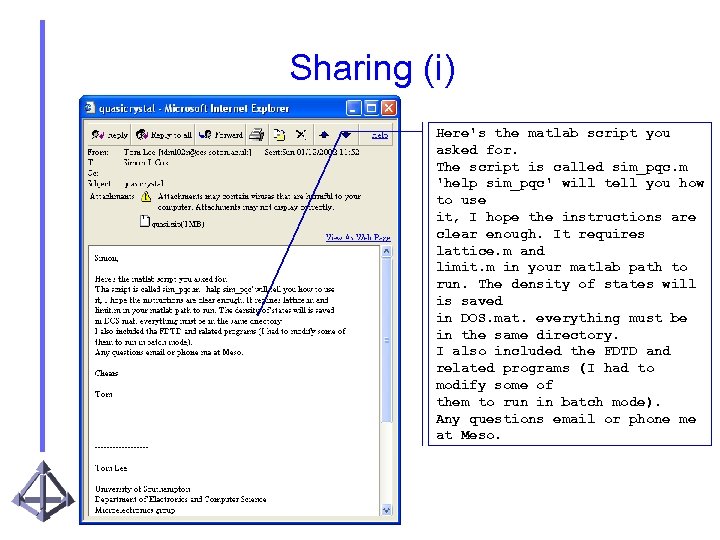
Task: Go to next message with down arrow
Action: 346,135
